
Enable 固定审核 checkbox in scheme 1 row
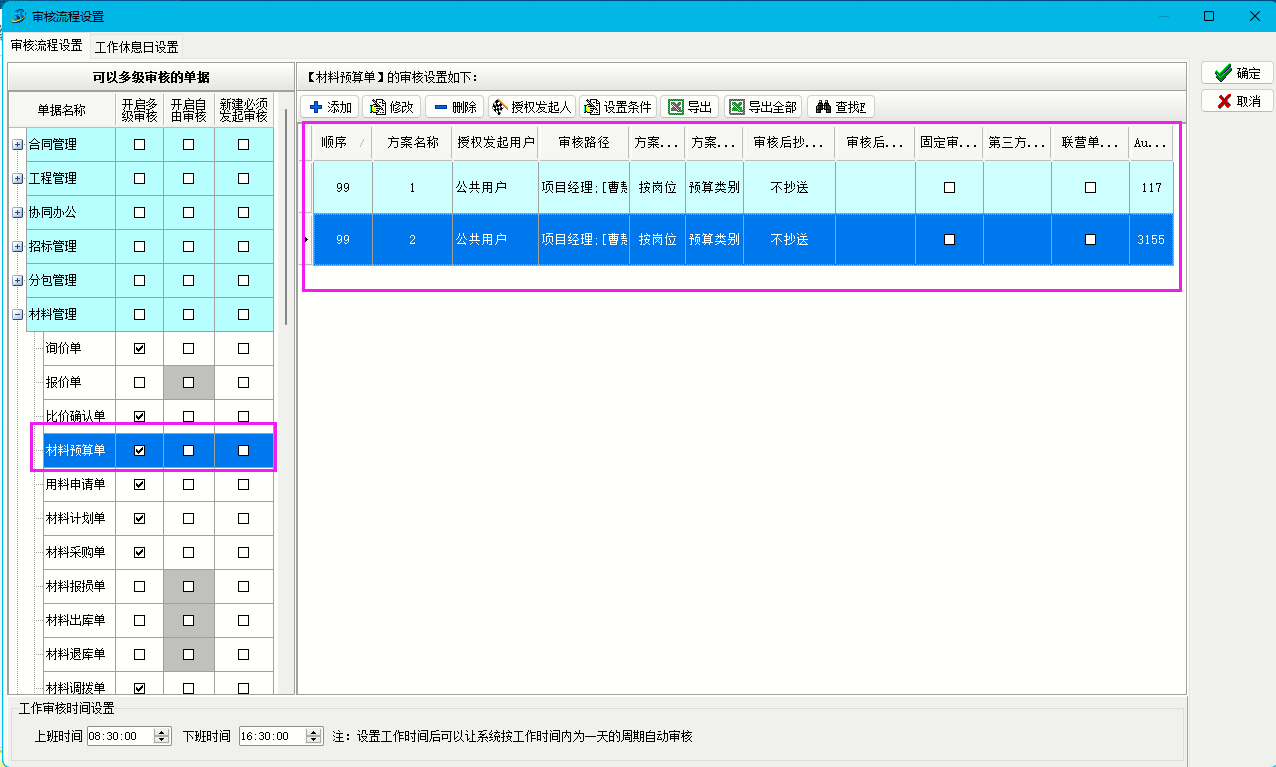click(x=949, y=187)
